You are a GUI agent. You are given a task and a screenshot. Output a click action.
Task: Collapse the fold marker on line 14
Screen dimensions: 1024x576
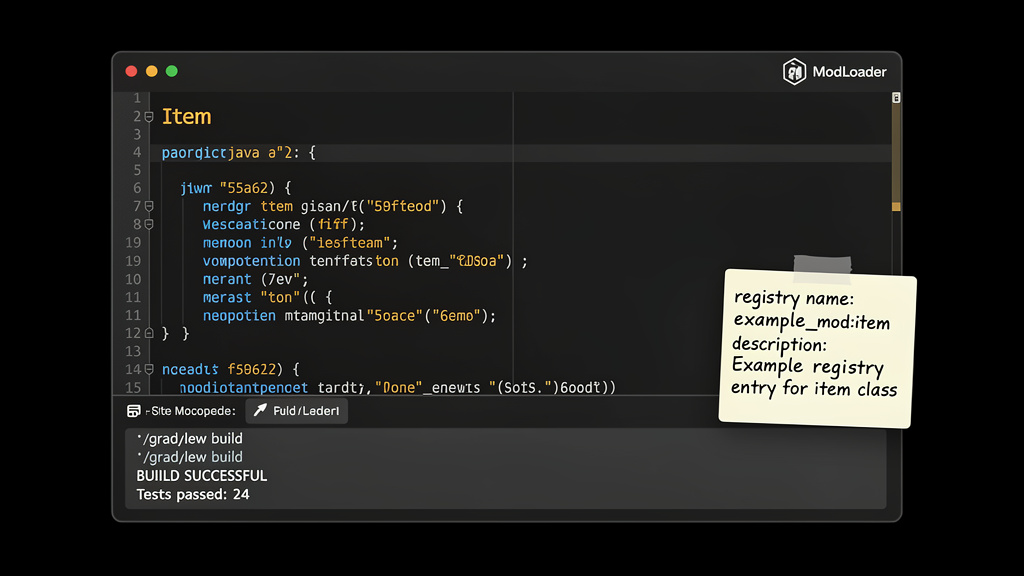[149, 369]
